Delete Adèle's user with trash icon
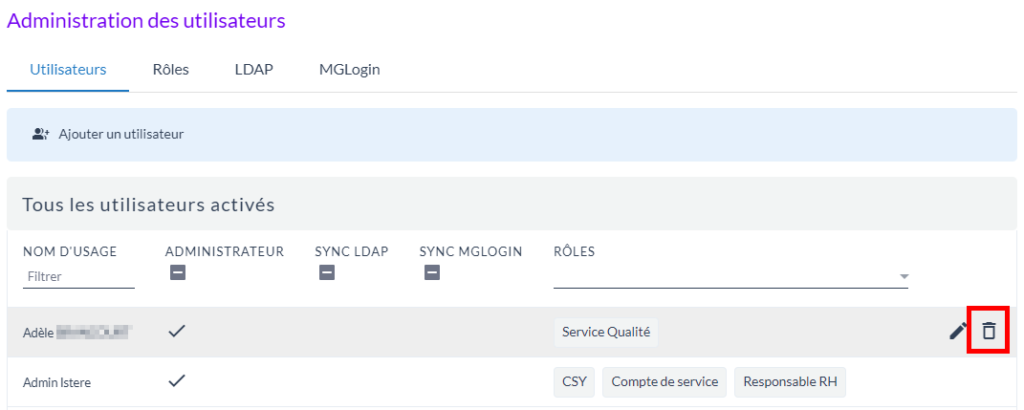The height and width of the screenshot is (410, 1024). (988, 331)
